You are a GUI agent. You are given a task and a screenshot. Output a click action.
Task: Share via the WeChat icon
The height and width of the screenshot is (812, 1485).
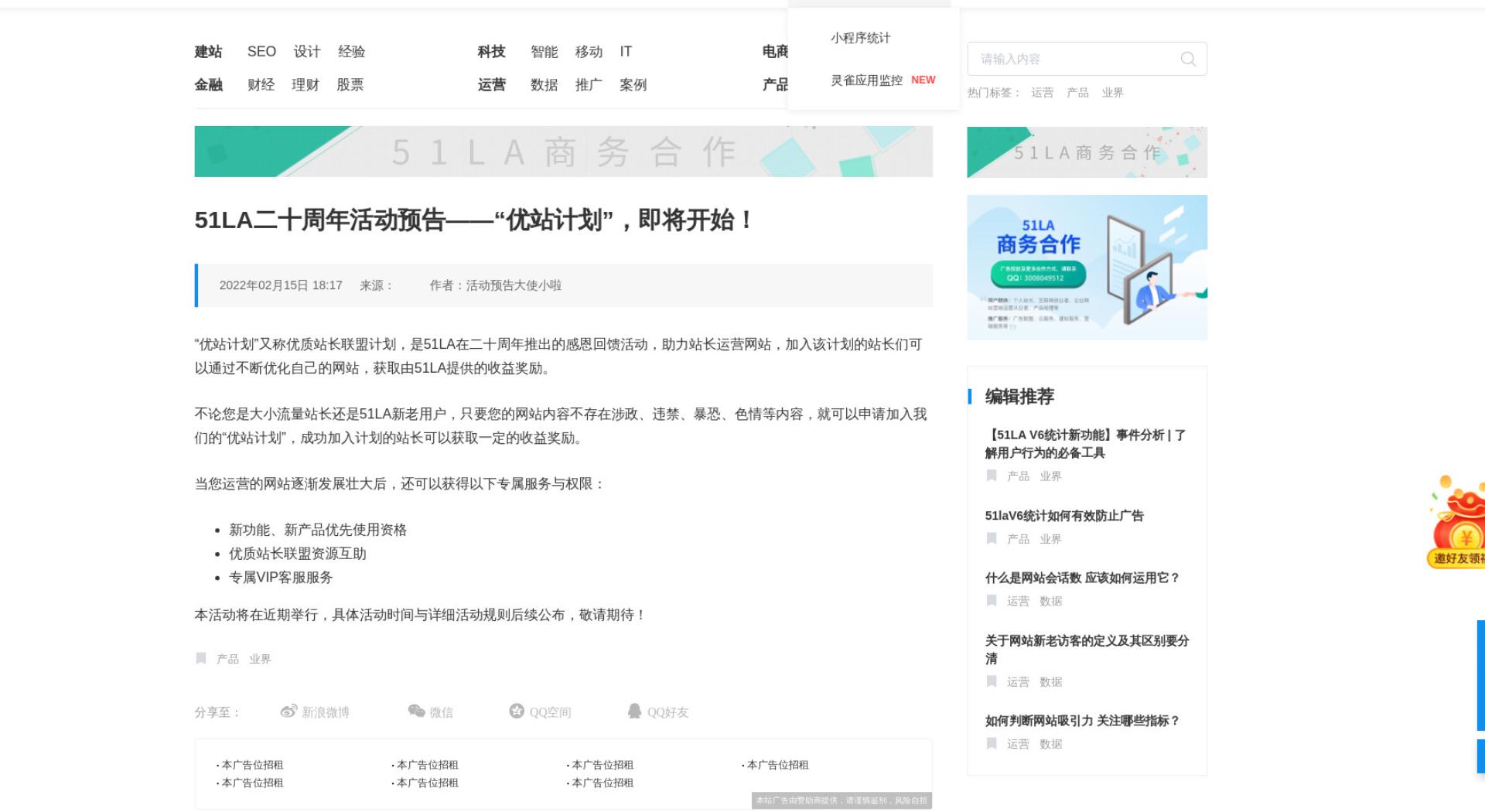coord(416,711)
